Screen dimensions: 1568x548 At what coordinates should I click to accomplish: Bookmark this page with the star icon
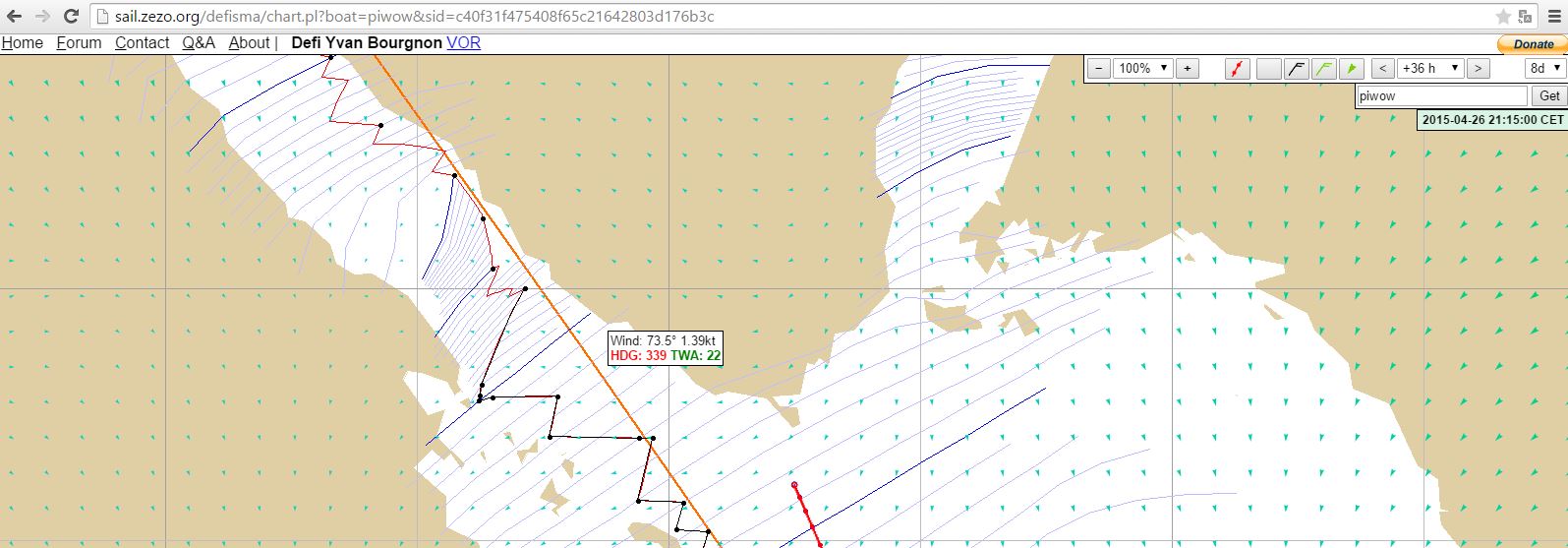[x=1502, y=17]
